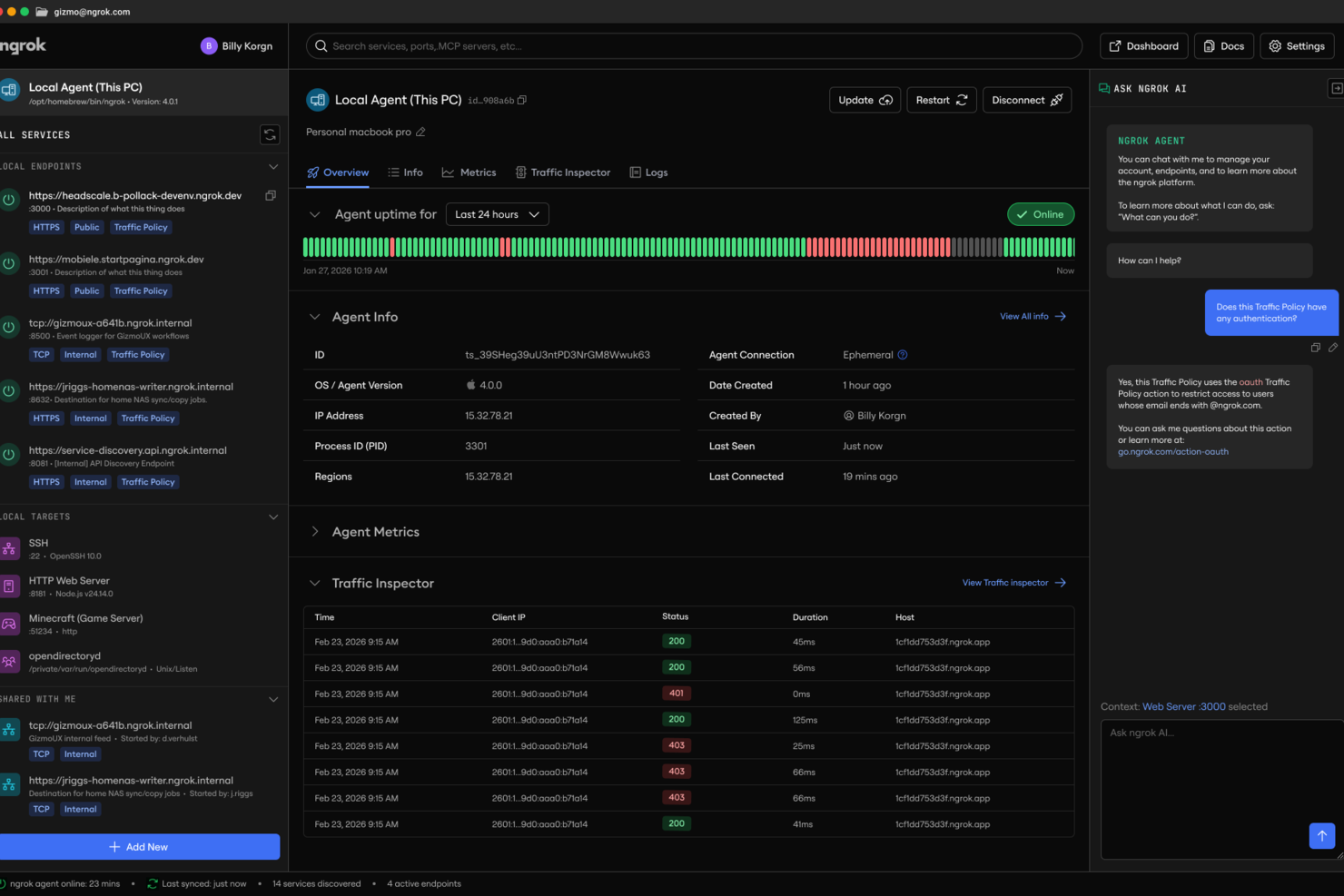Viewport: 1344px width, 896px height.
Task: Copy the headscale endpoint URL with the copy icon
Action: 271,195
